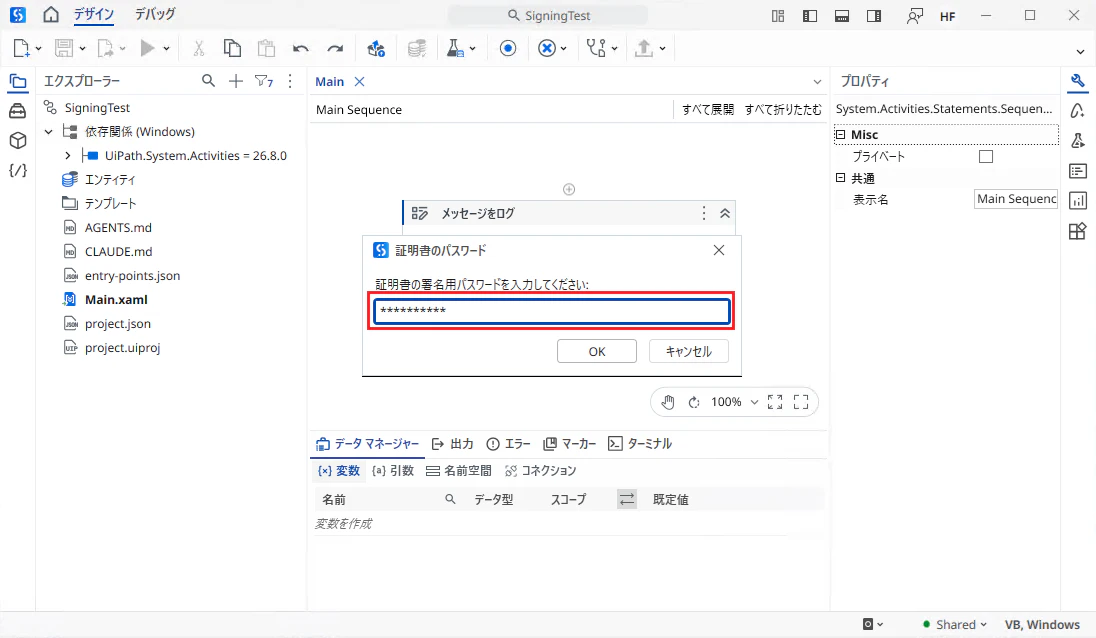Open the エラー panel tab
Screen dimensions: 1096x638
[508, 444]
